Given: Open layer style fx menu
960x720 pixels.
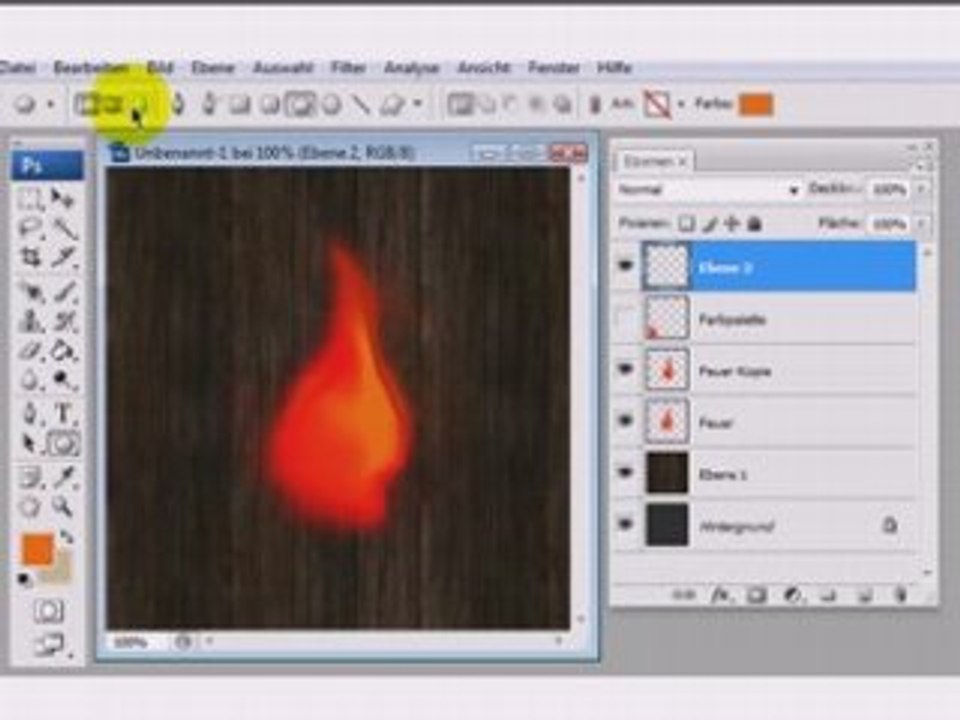Looking at the screenshot, I should 721,594.
